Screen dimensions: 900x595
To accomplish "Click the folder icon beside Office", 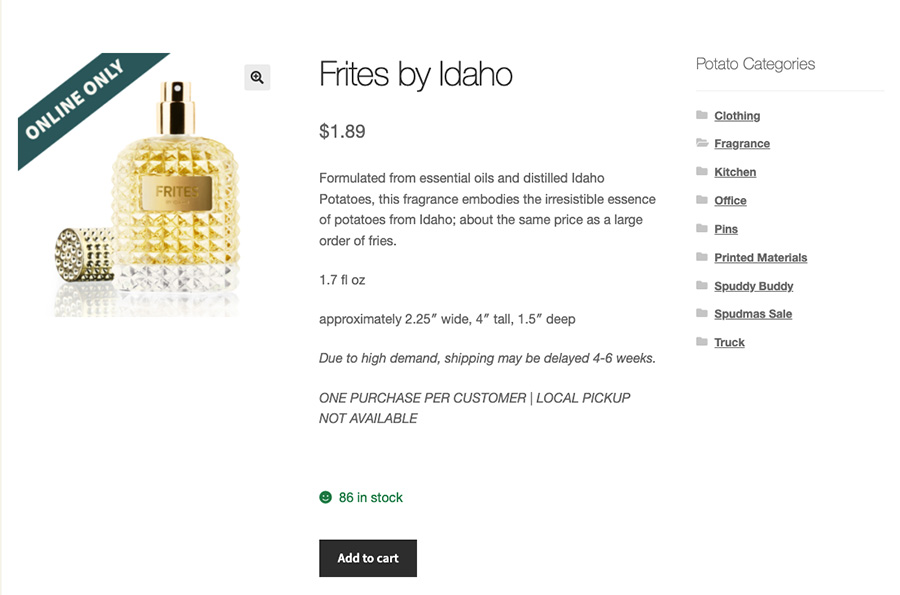I will click(x=701, y=200).
